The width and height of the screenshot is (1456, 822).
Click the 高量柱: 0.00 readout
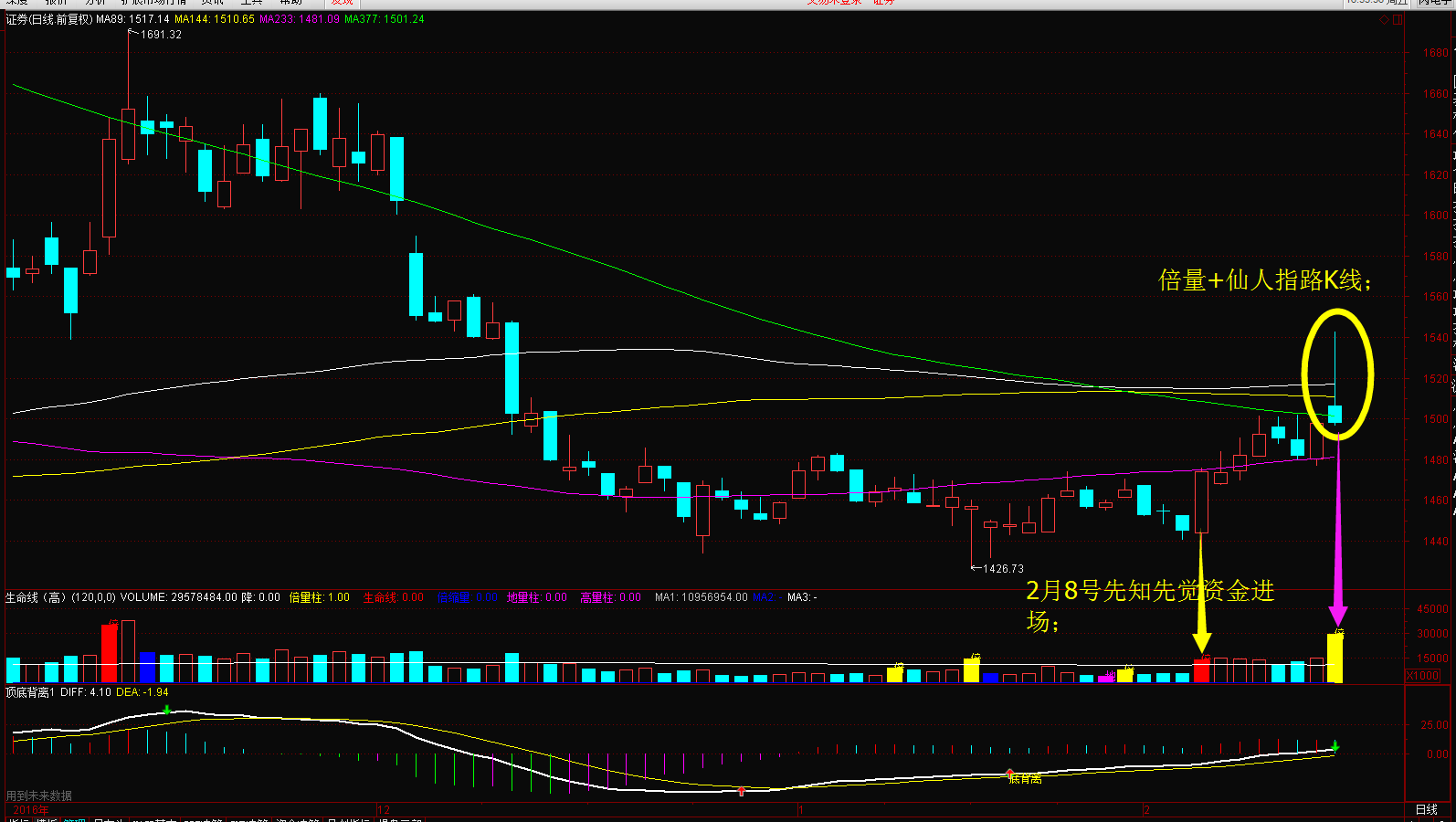pyautogui.click(x=611, y=597)
